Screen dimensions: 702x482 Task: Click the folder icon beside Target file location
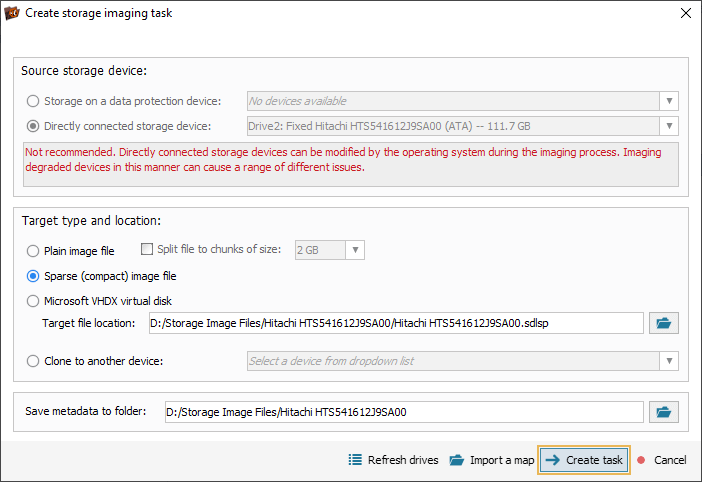tap(663, 323)
